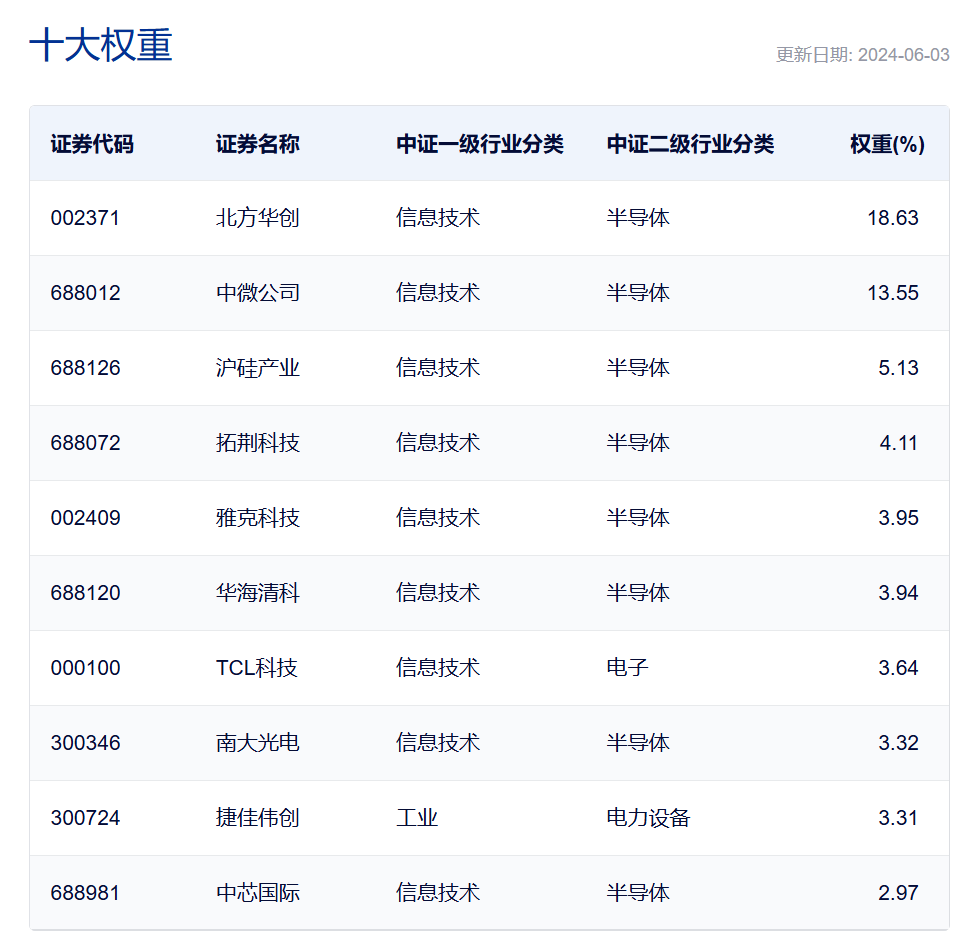958x952 pixels.
Task: Click 信息技术 in the 北方华创 row
Action: point(437,218)
